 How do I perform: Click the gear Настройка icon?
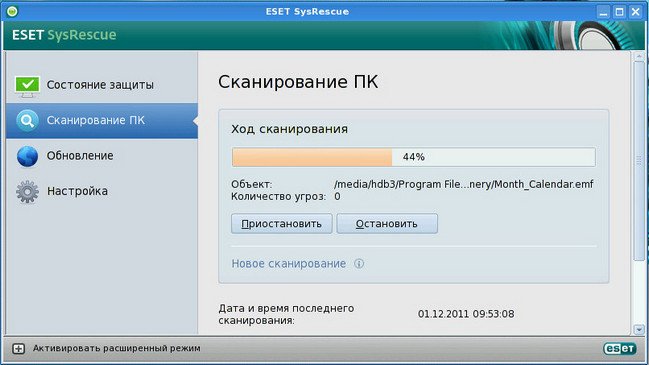27,192
